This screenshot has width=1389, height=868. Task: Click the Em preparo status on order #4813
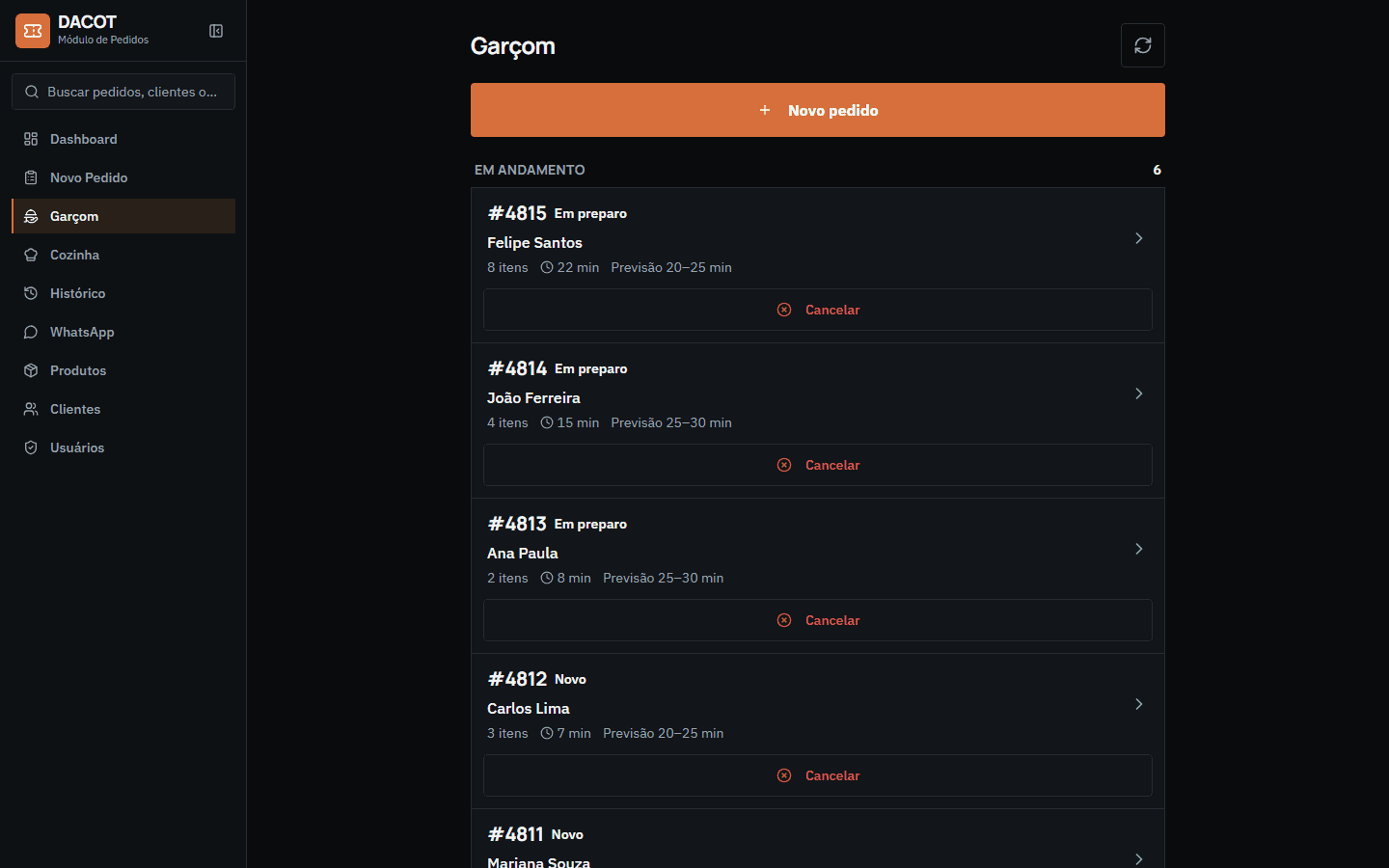[x=590, y=524]
